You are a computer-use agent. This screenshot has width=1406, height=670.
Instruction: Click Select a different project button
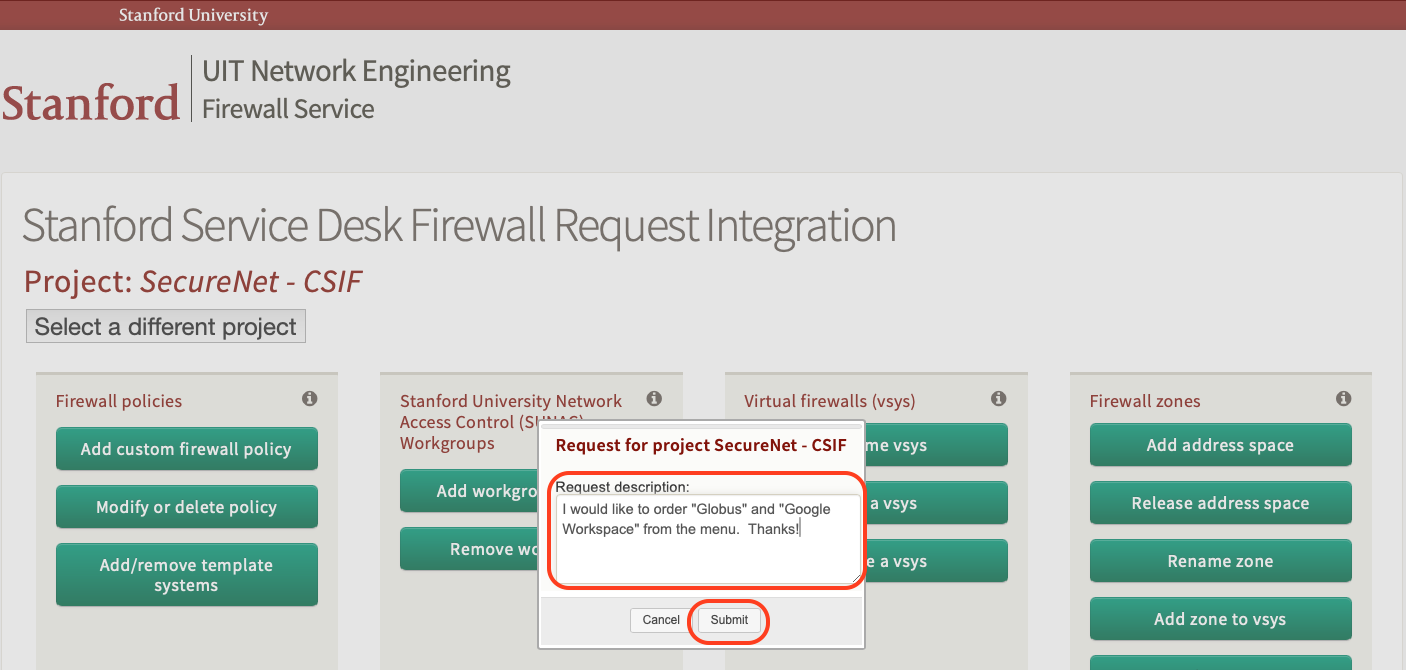(x=166, y=327)
